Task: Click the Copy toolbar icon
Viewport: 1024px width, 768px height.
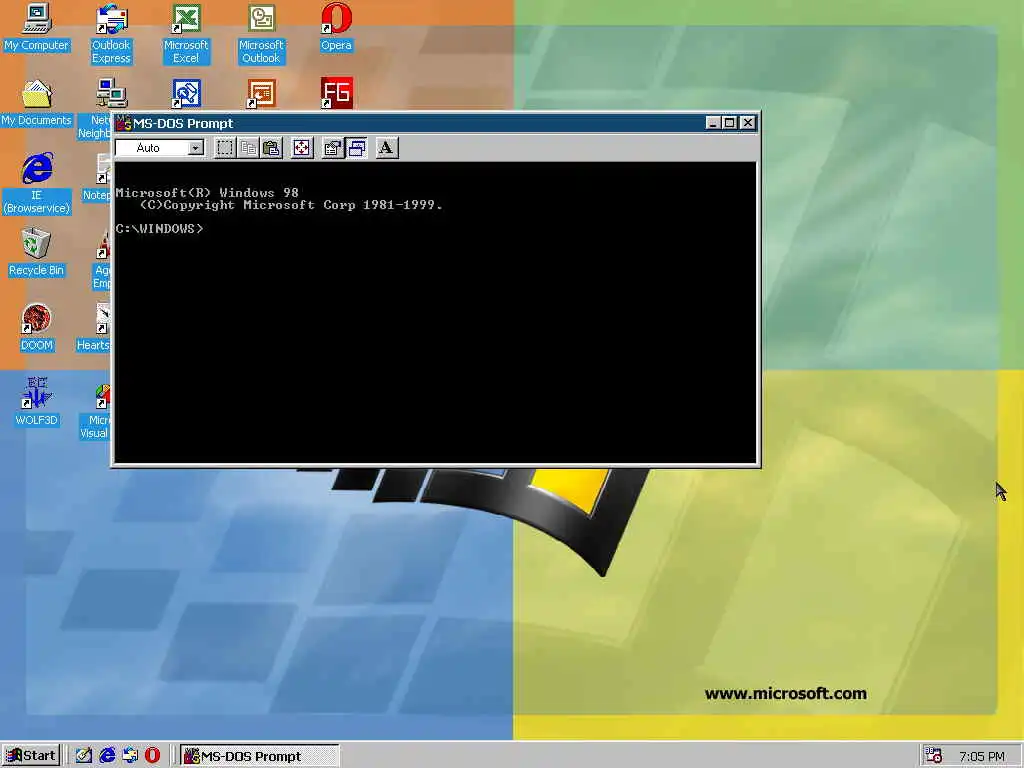Action: click(248, 148)
